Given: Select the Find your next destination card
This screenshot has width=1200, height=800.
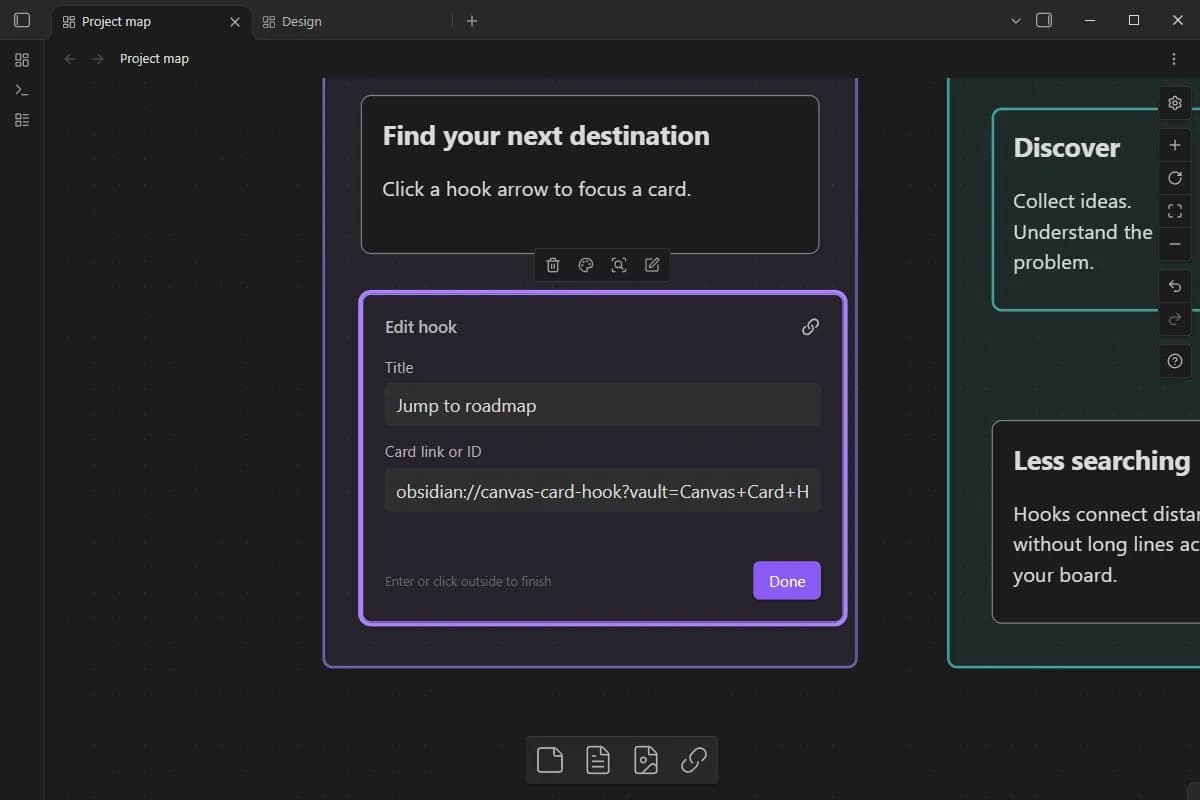Looking at the screenshot, I should (x=590, y=174).
